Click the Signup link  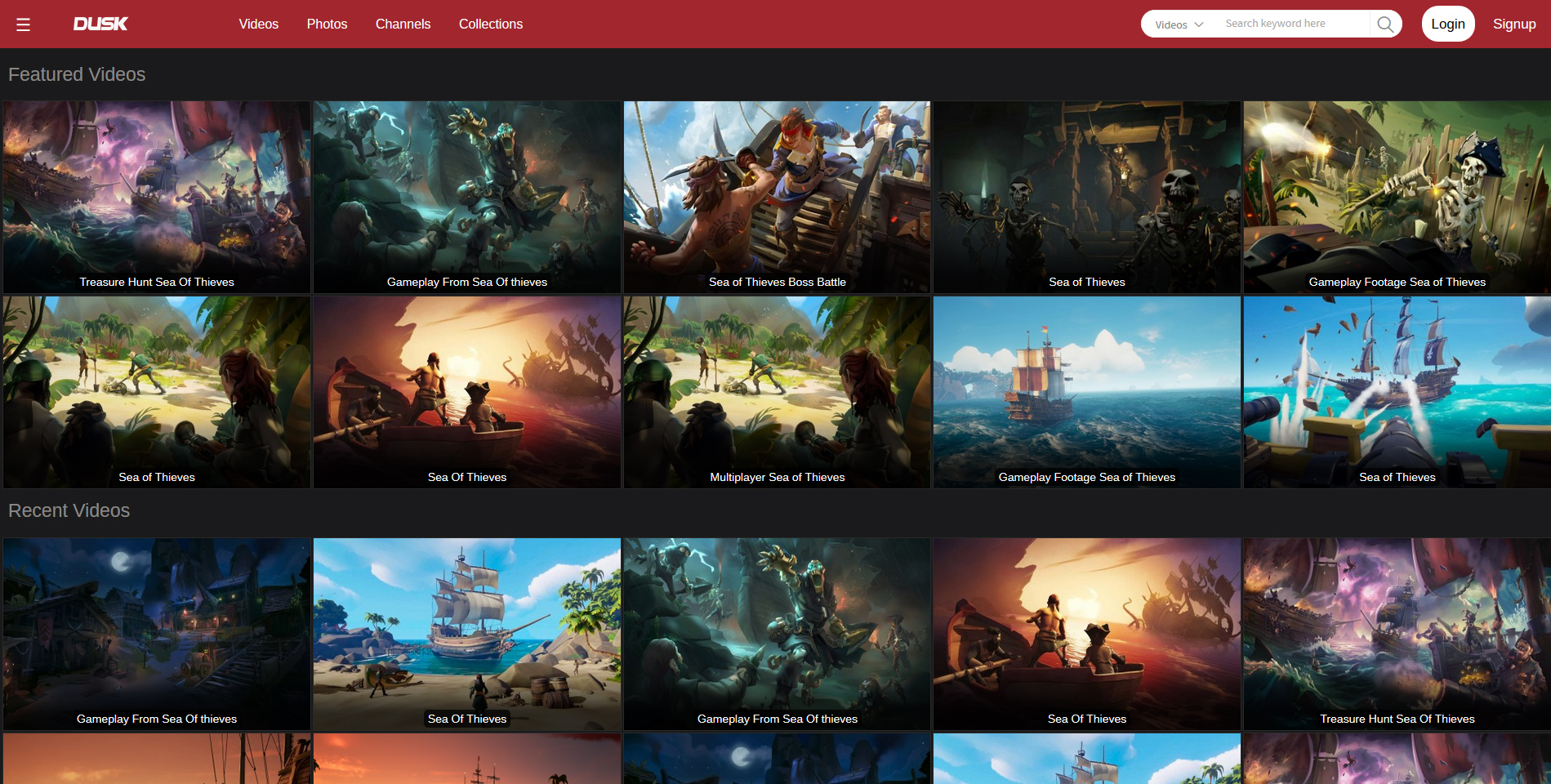click(x=1514, y=24)
